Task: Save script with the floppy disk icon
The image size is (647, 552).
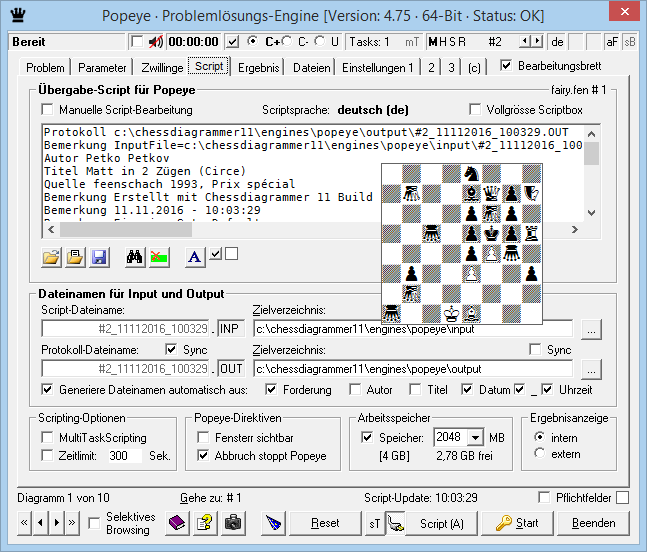Action: tap(99, 257)
